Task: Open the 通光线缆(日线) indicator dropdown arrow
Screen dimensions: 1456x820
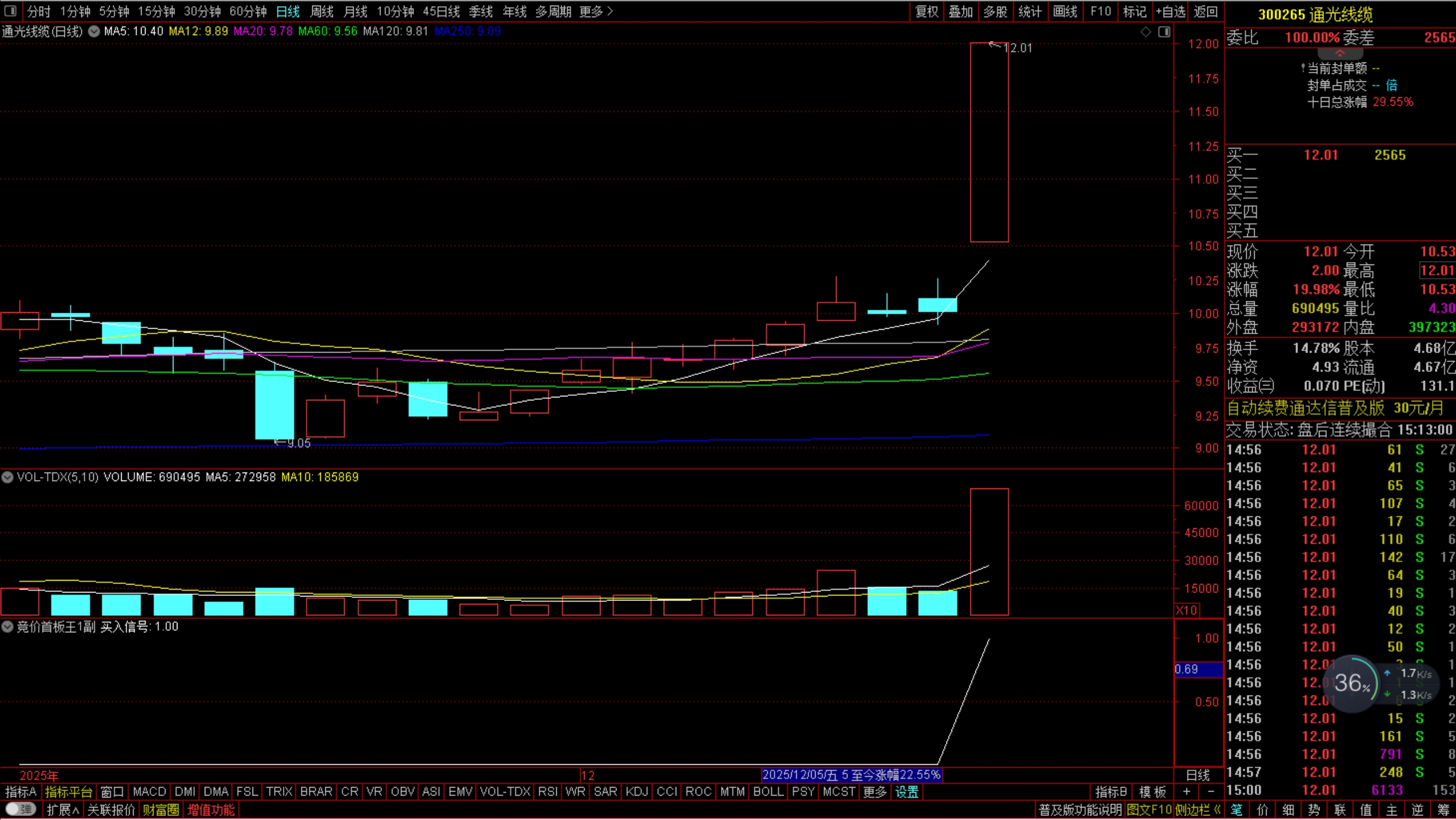Action: (94, 32)
